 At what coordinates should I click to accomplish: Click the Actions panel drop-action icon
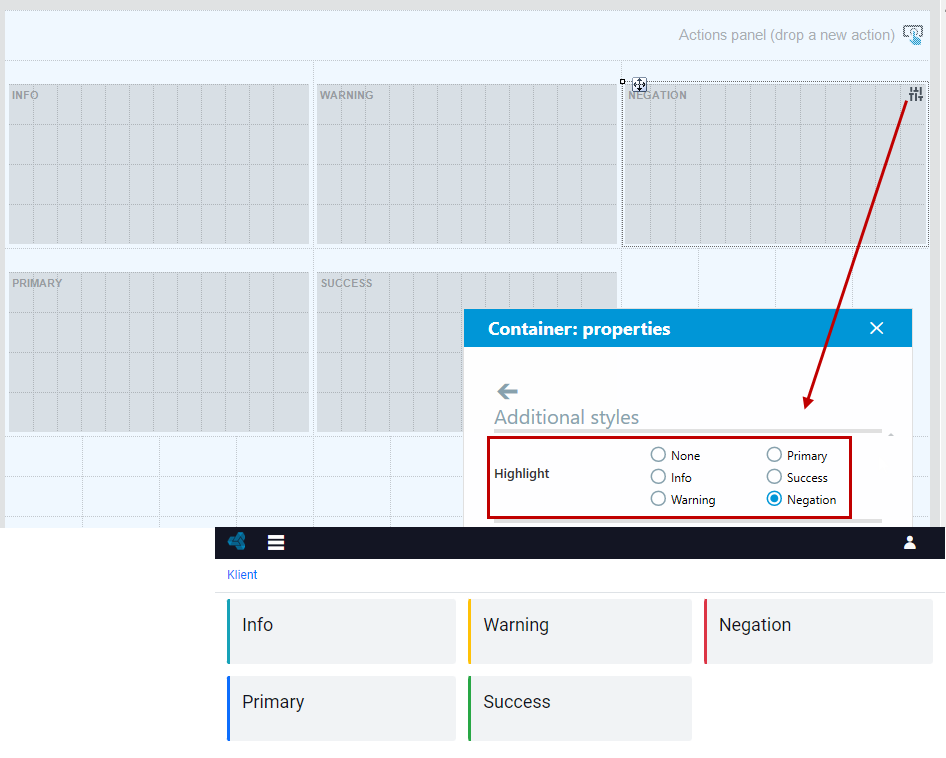pyautogui.click(x=913, y=34)
